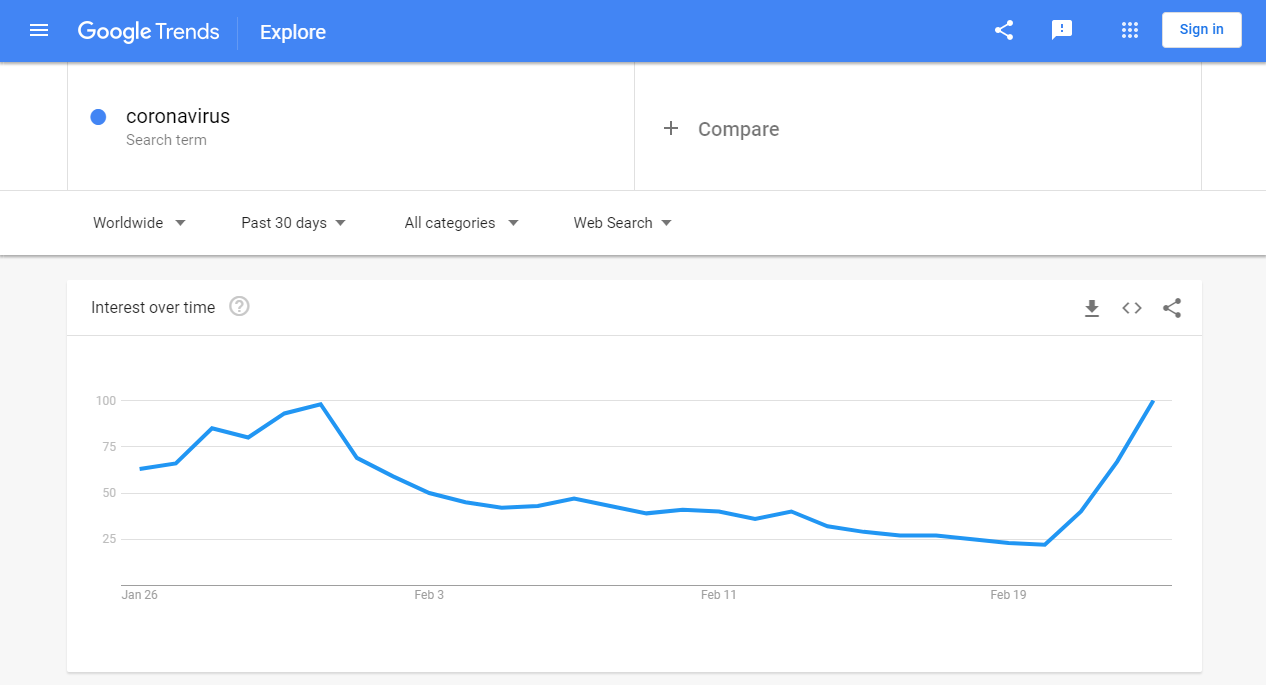The image size is (1266, 685).
Task: Expand the All categories dropdown
Action: click(461, 223)
